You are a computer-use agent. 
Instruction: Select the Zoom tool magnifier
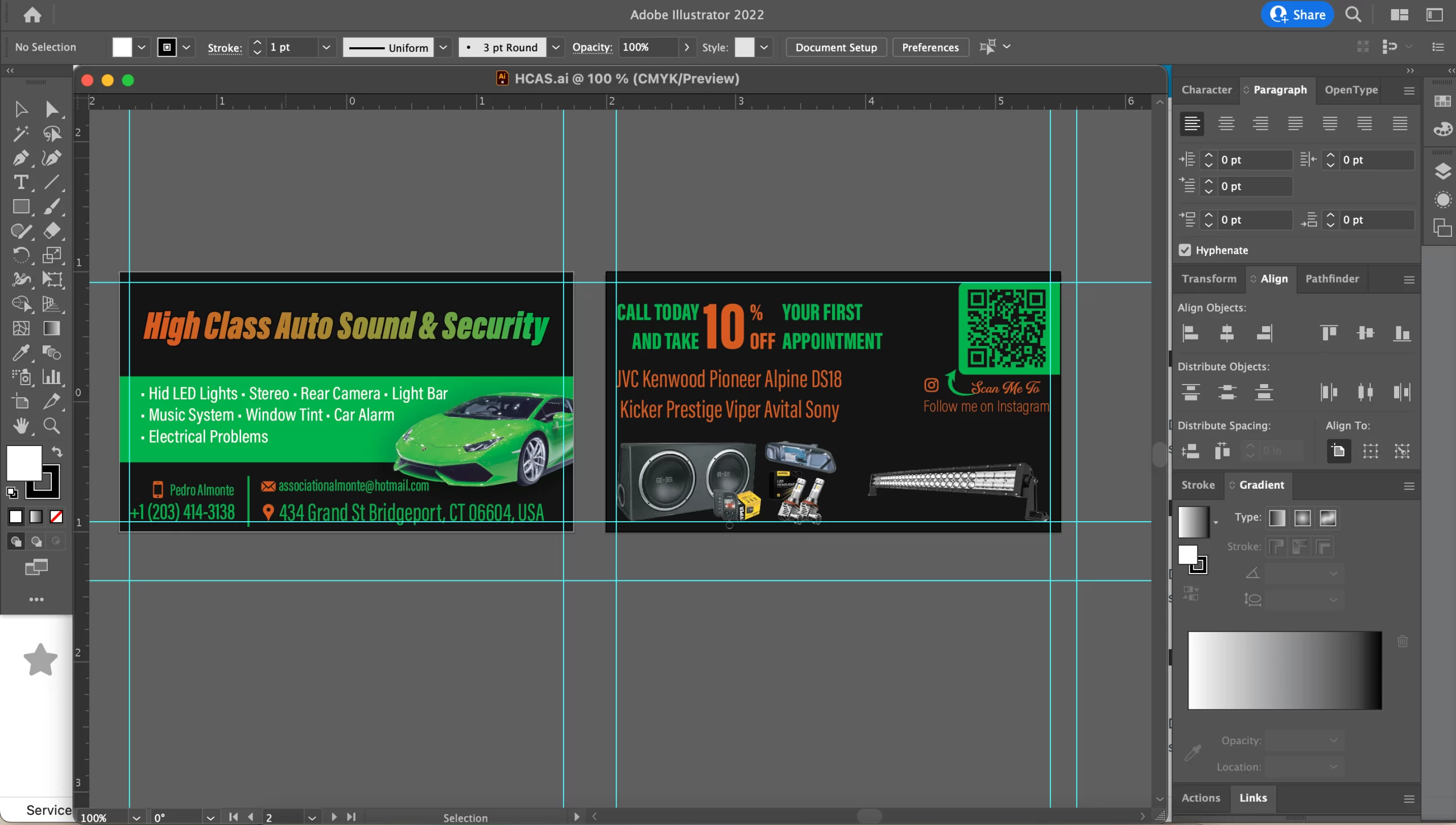coord(52,426)
